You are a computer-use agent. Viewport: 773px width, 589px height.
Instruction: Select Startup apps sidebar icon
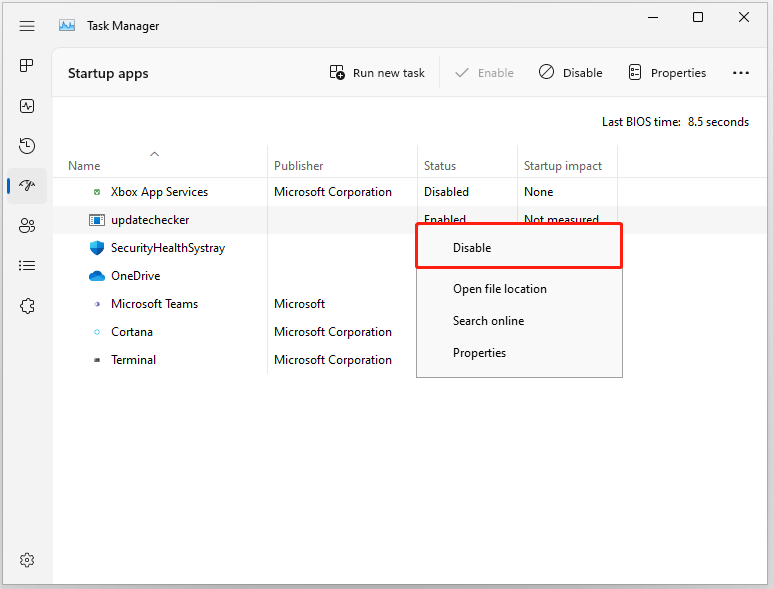(27, 186)
